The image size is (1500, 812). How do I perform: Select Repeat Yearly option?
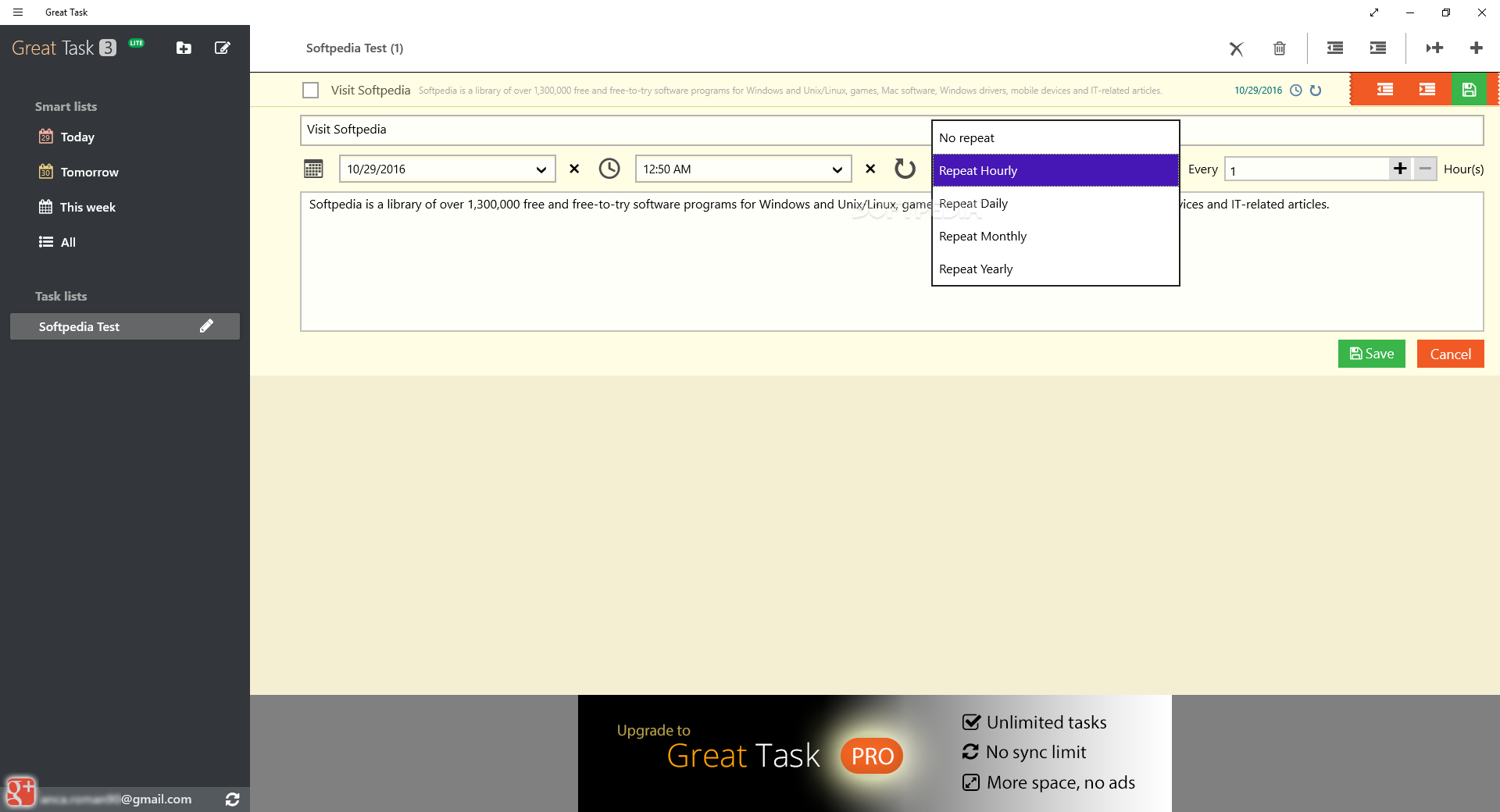click(x=1055, y=269)
